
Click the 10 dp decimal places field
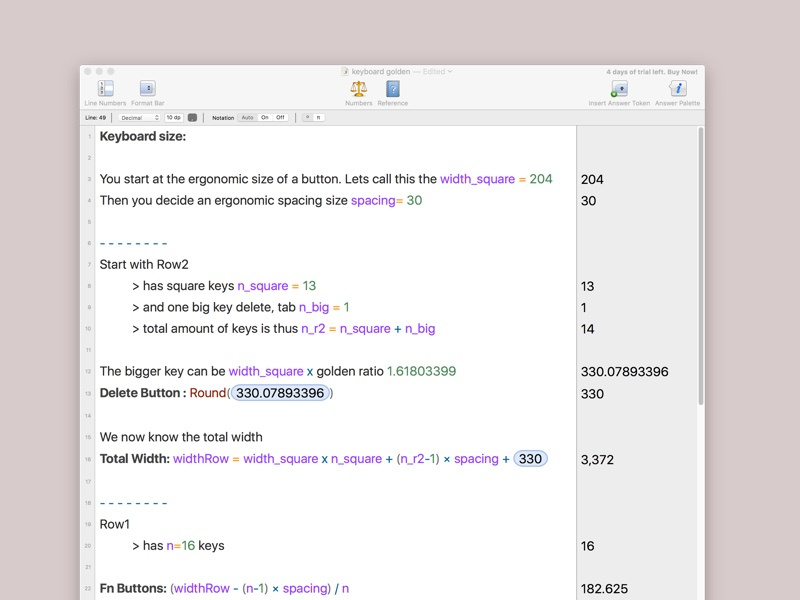[173, 118]
